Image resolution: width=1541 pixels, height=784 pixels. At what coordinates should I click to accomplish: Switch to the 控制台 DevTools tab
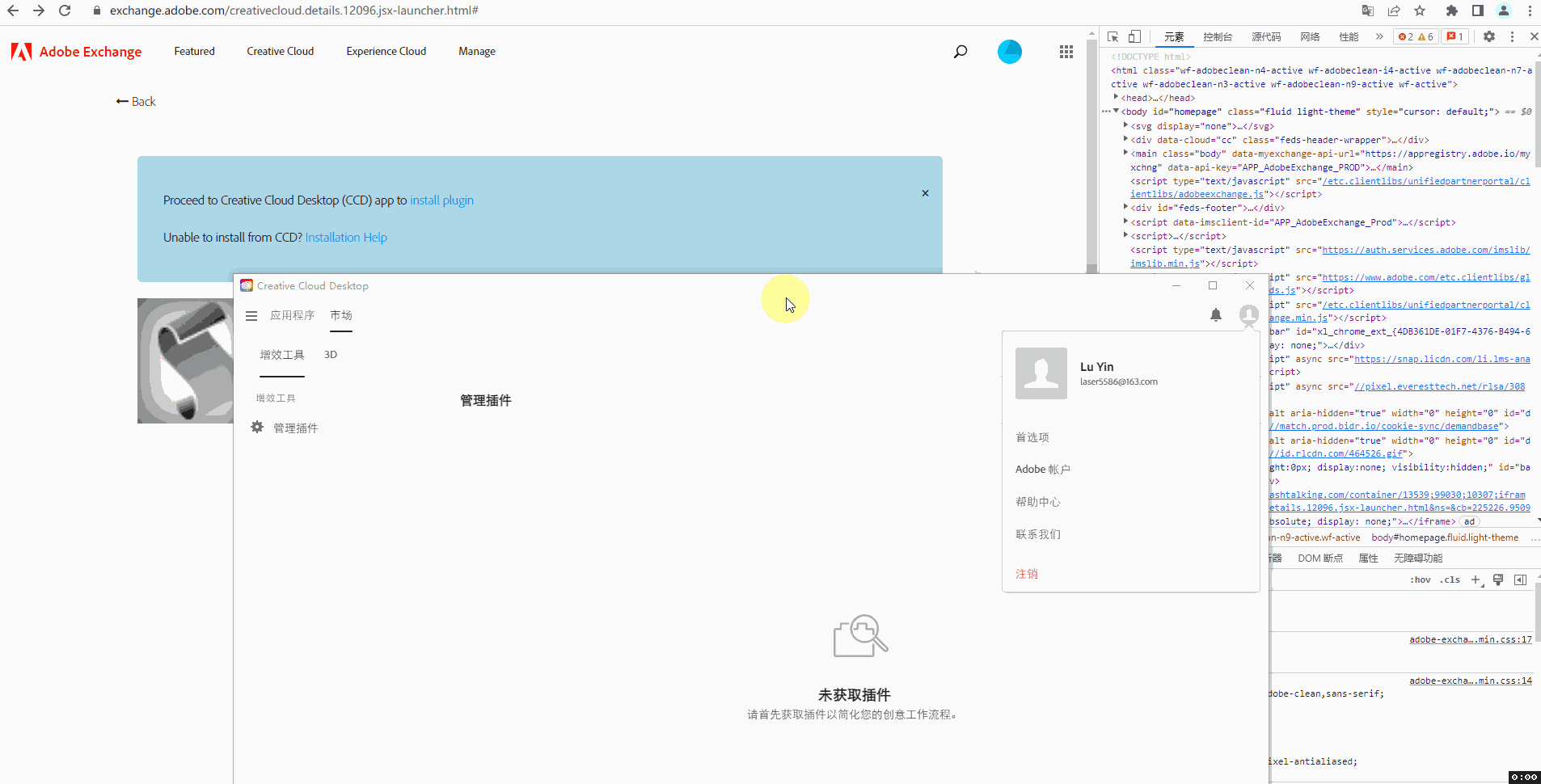tap(1218, 36)
